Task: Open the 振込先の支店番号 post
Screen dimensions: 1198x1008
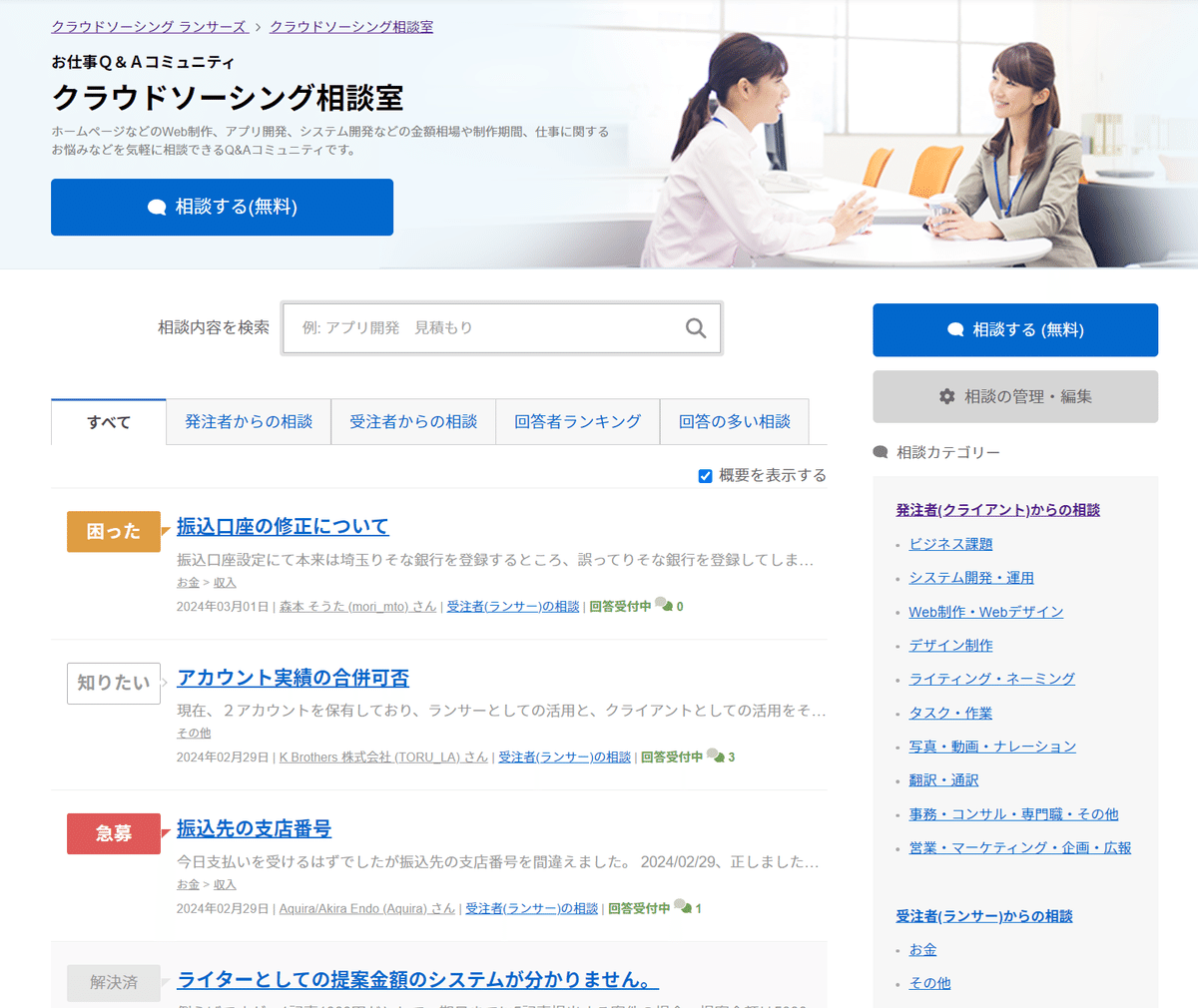Action: click(254, 828)
